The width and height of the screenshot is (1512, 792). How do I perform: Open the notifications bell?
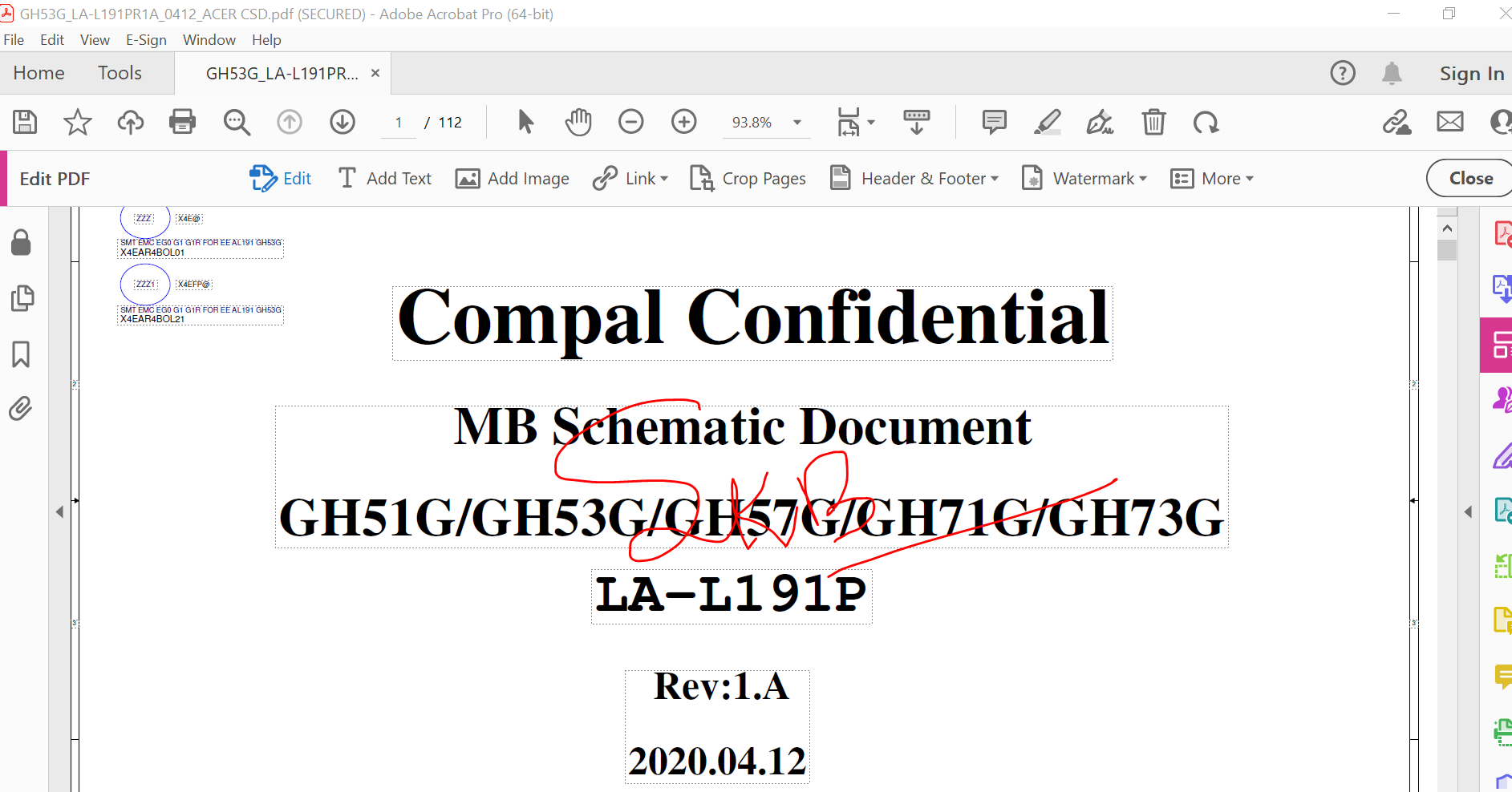point(1392,73)
